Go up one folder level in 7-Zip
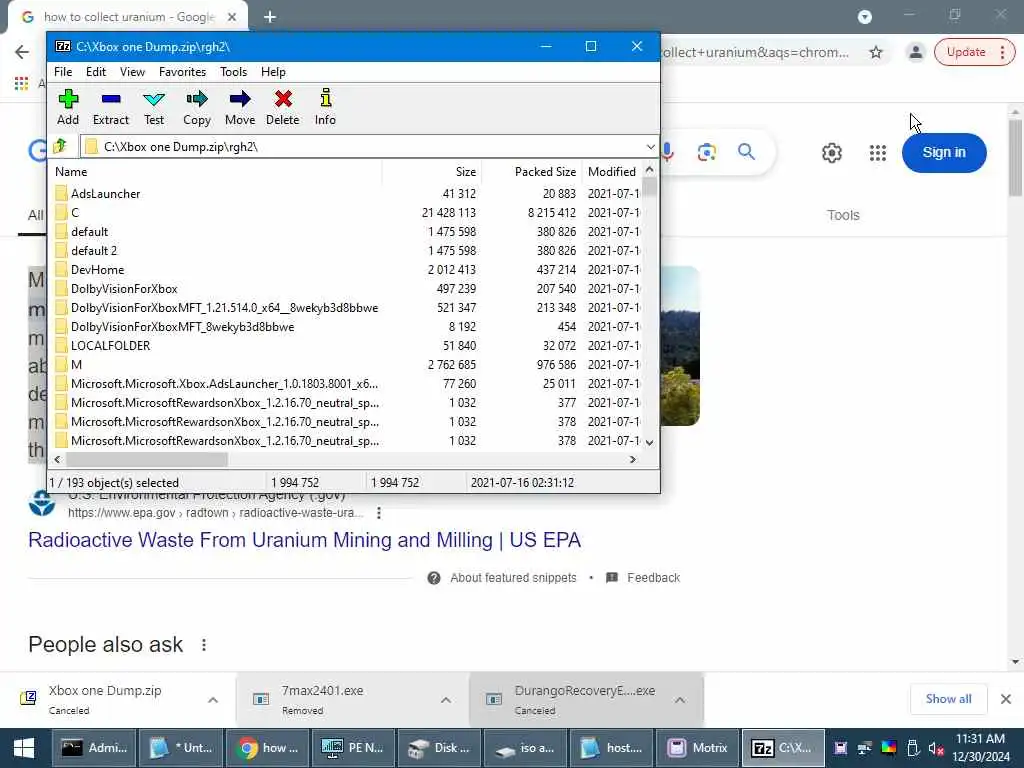 coord(61,146)
